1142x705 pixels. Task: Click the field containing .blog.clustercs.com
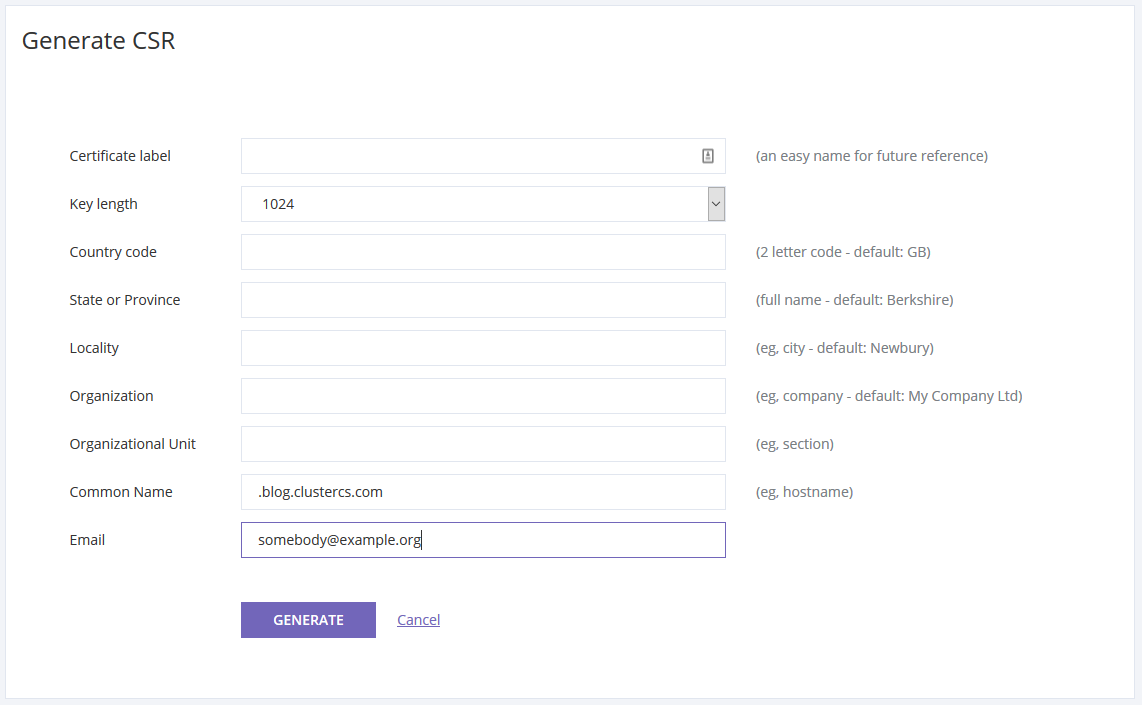click(483, 492)
